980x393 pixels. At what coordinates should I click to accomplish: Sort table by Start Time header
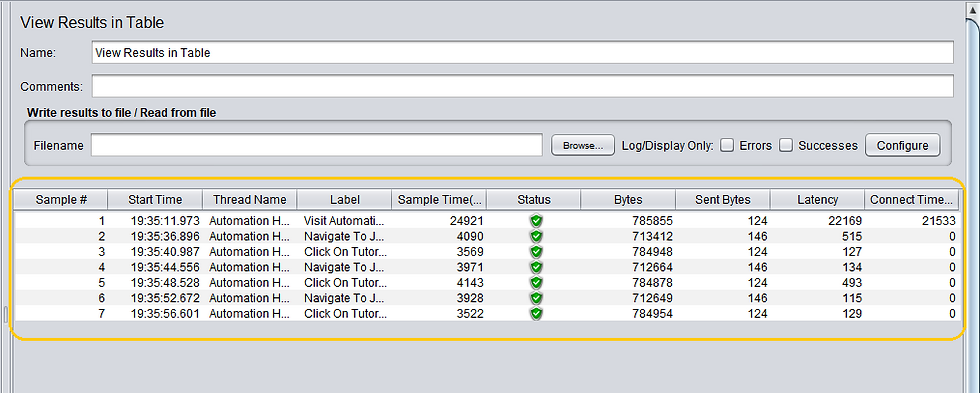pyautogui.click(x=155, y=200)
